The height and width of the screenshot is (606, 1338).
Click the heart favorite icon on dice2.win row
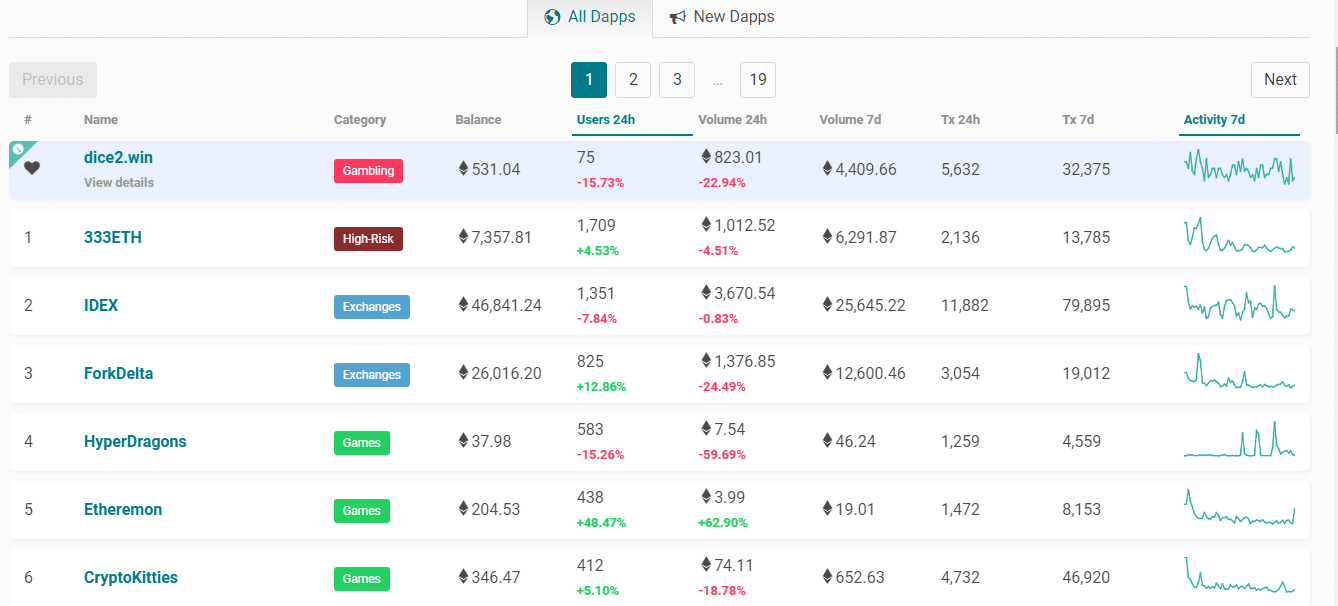(x=32, y=168)
